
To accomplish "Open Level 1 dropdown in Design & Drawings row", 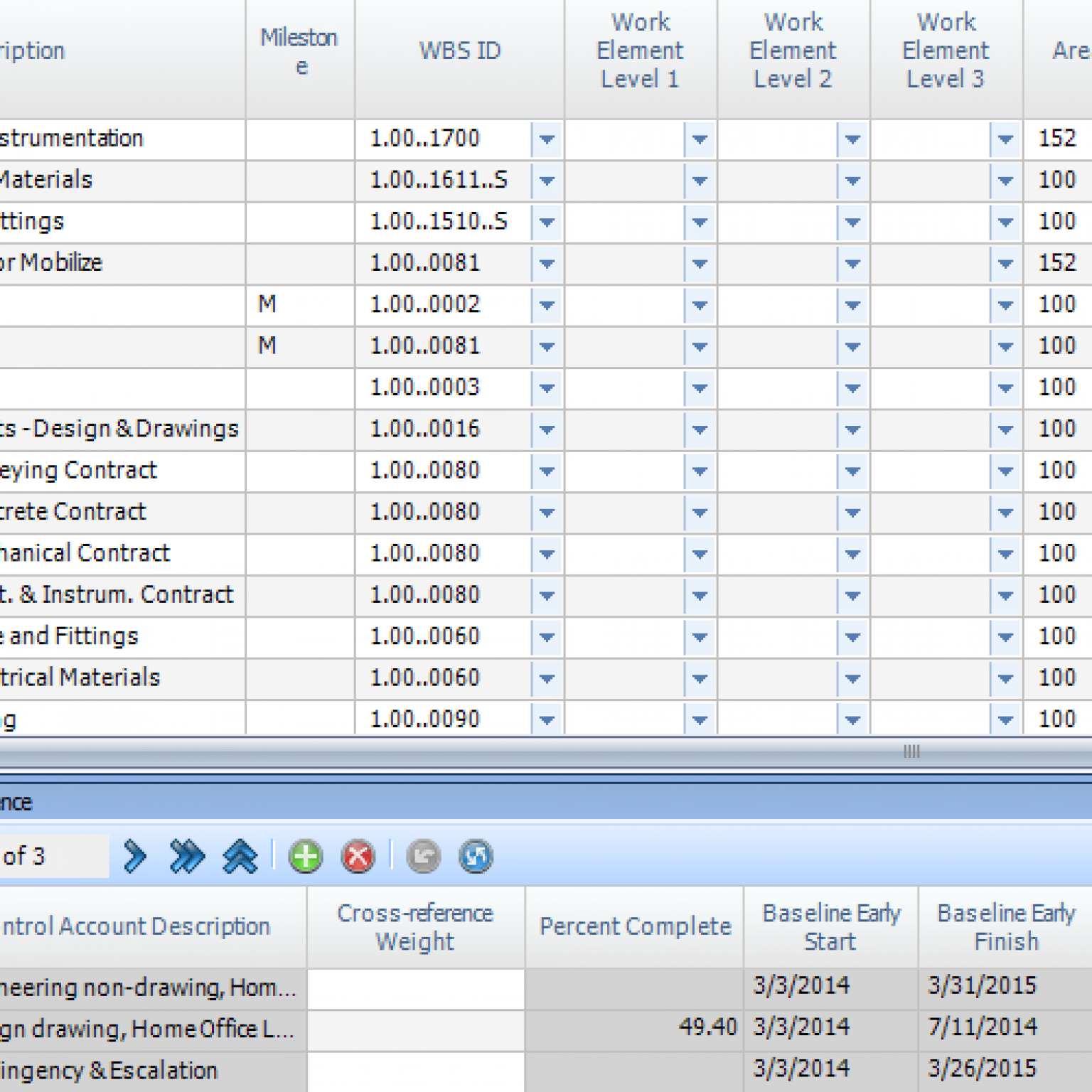I will click(700, 429).
